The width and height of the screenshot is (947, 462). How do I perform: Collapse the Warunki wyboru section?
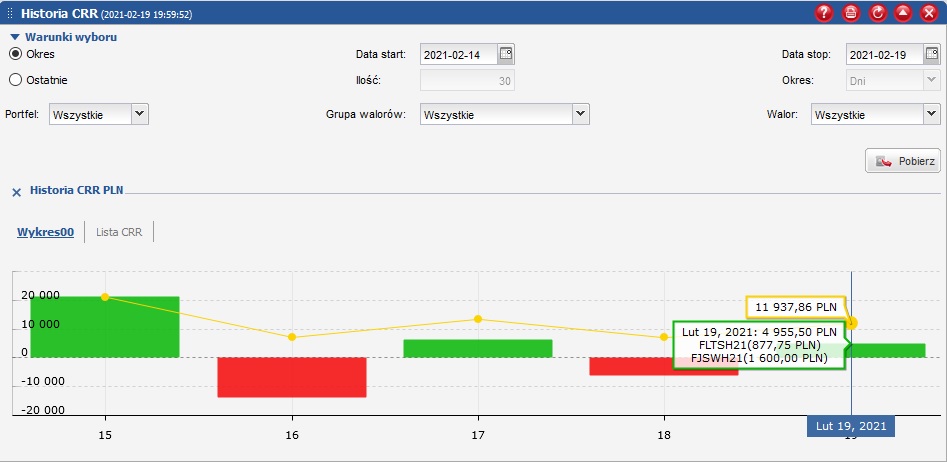[15, 36]
